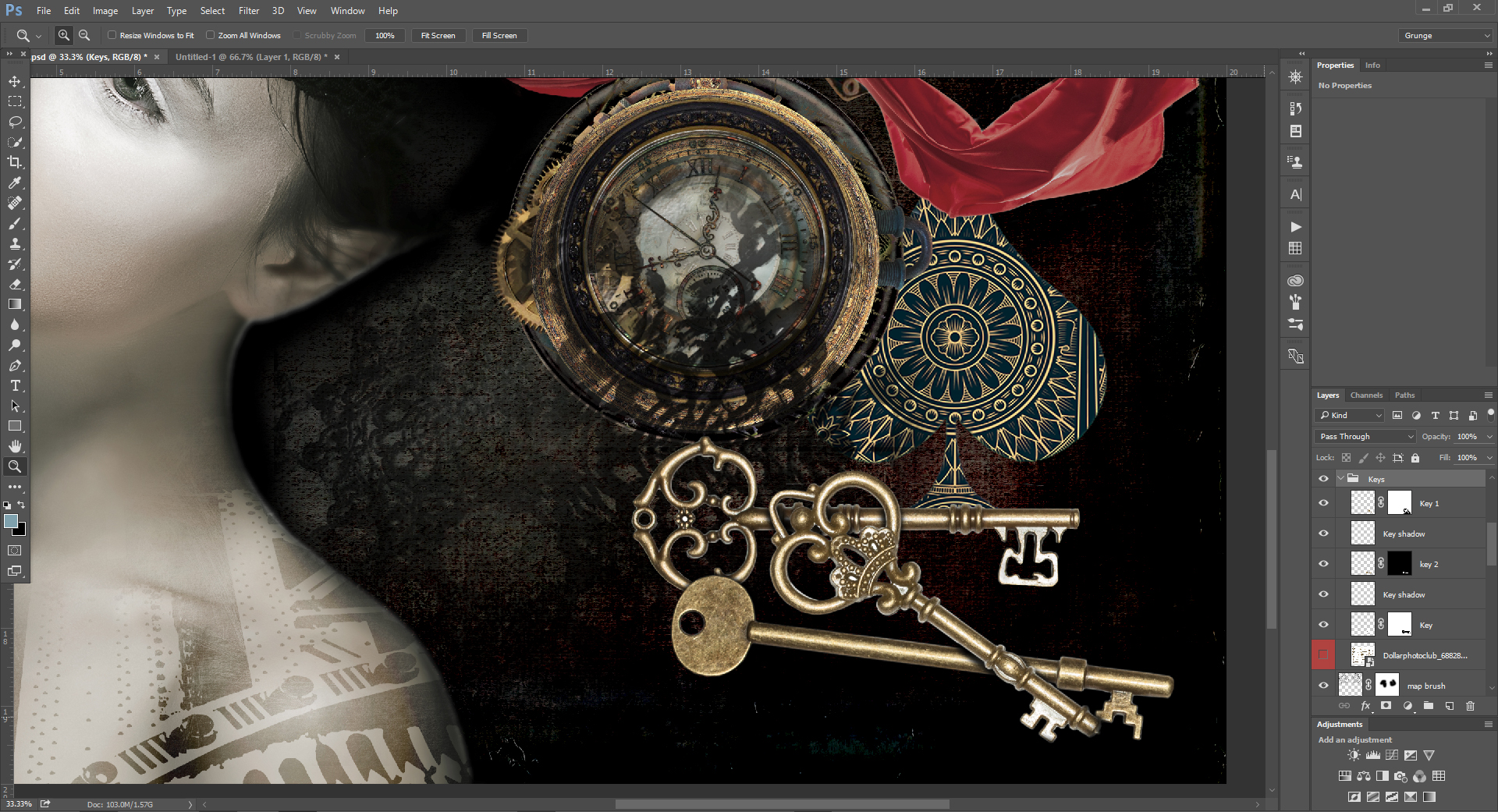This screenshot has height=812, width=1498.
Task: Check the Zoom All Windows option
Action: (x=211, y=35)
